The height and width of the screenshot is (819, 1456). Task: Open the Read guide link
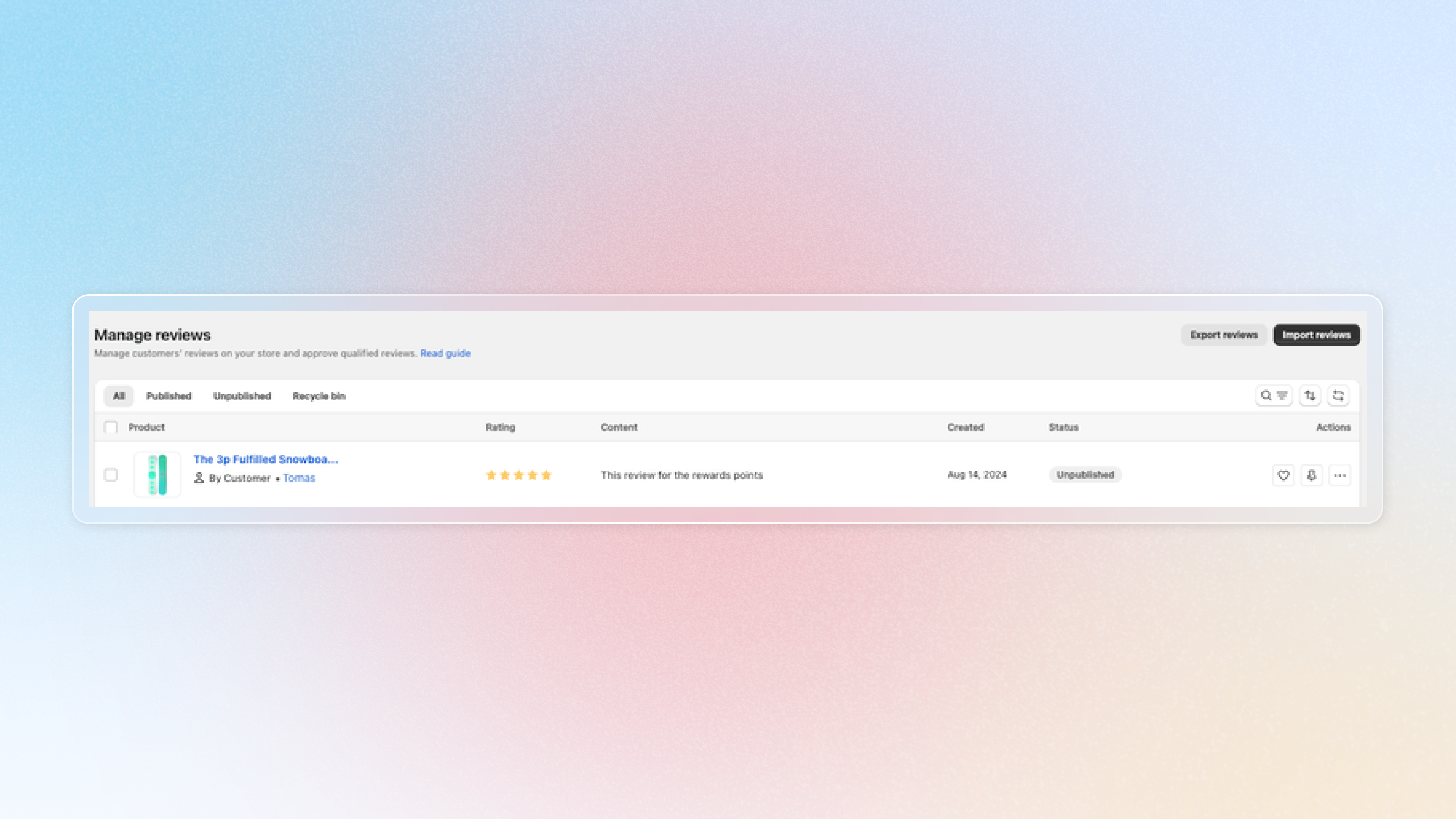445,353
